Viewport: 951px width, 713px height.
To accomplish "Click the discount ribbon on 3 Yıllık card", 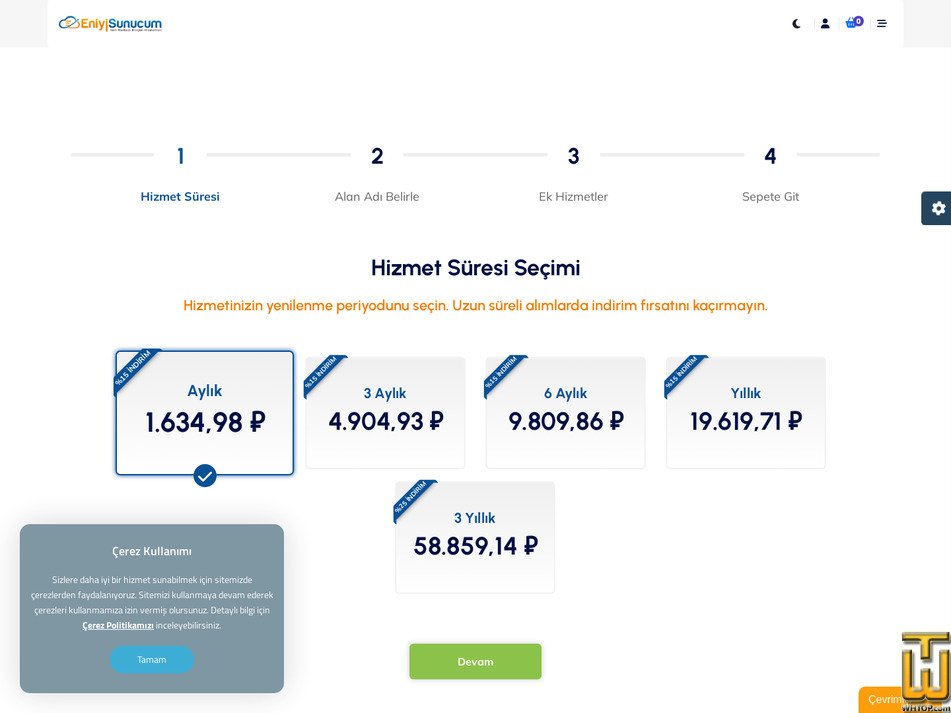I will point(411,498).
